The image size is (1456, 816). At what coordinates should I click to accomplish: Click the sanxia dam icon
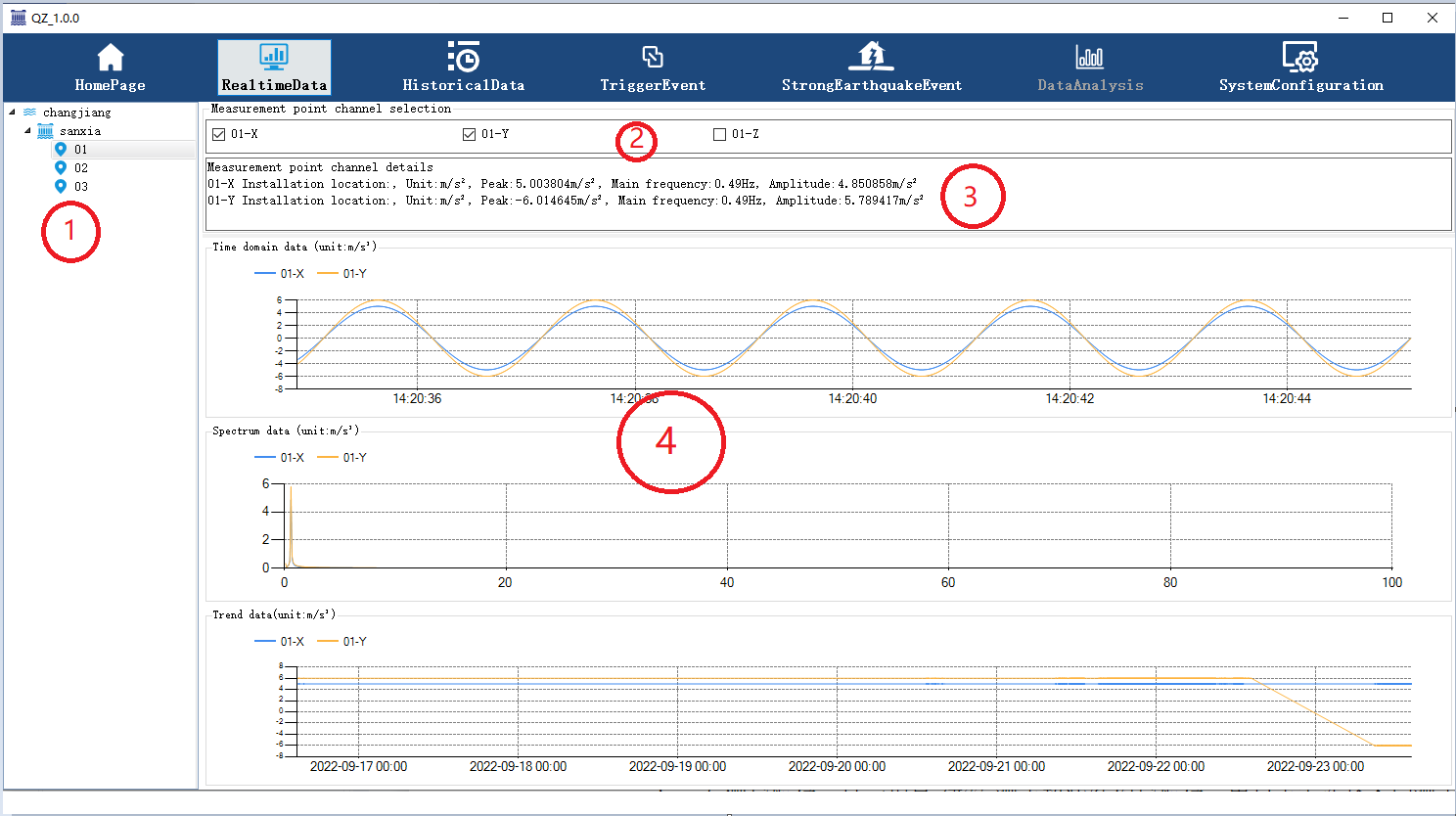click(x=45, y=131)
